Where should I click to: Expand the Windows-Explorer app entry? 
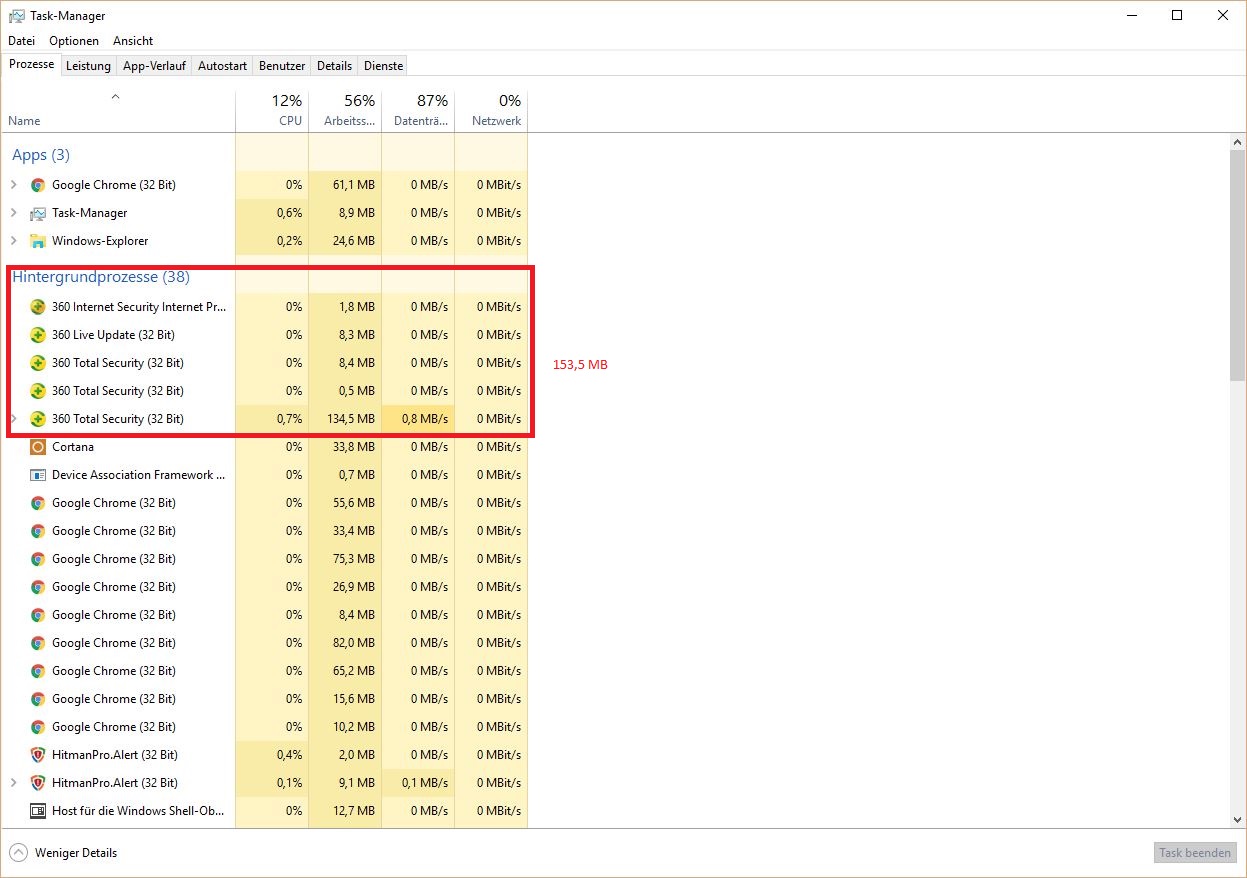(14, 241)
